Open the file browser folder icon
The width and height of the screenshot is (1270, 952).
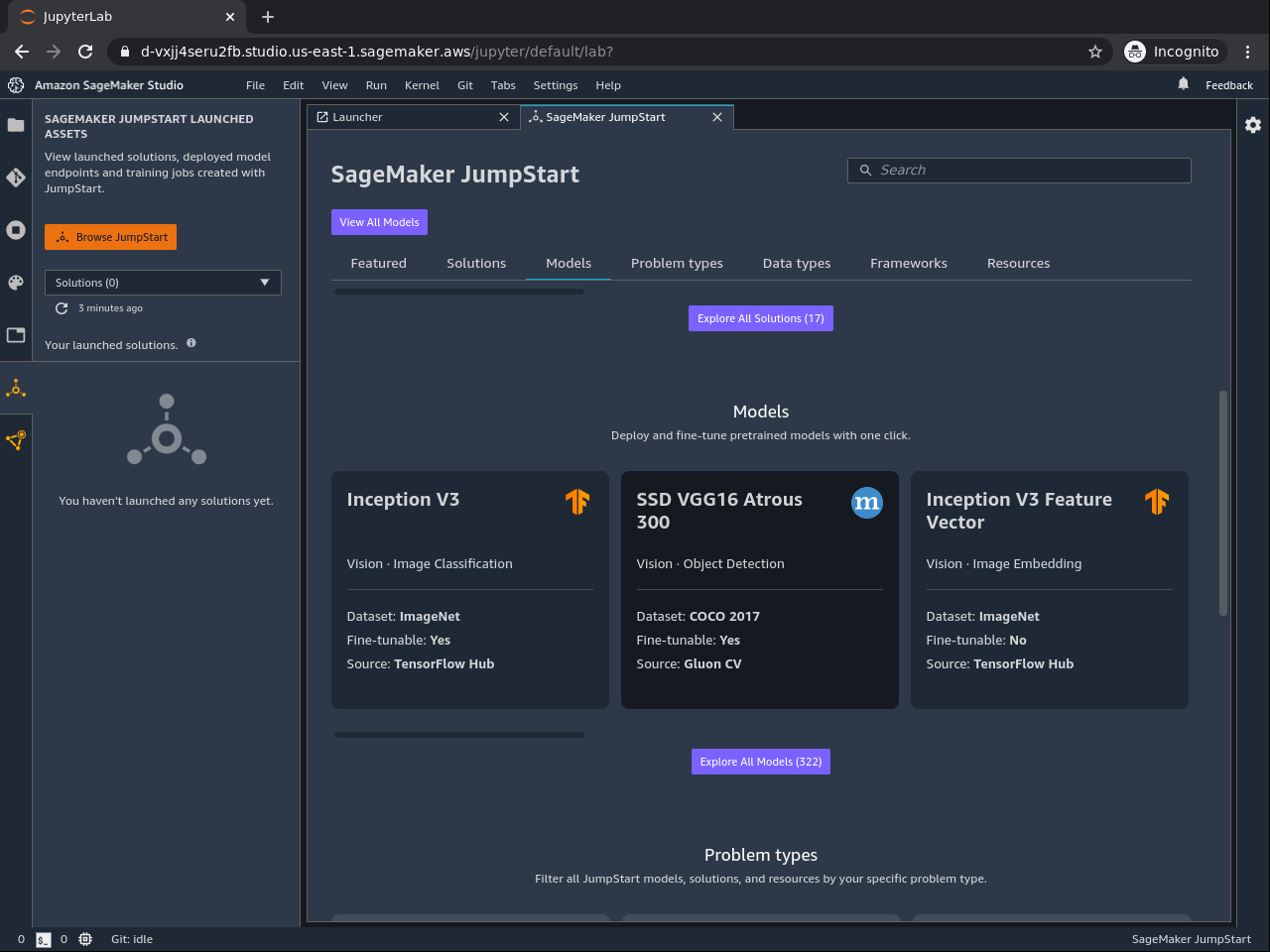(16, 125)
